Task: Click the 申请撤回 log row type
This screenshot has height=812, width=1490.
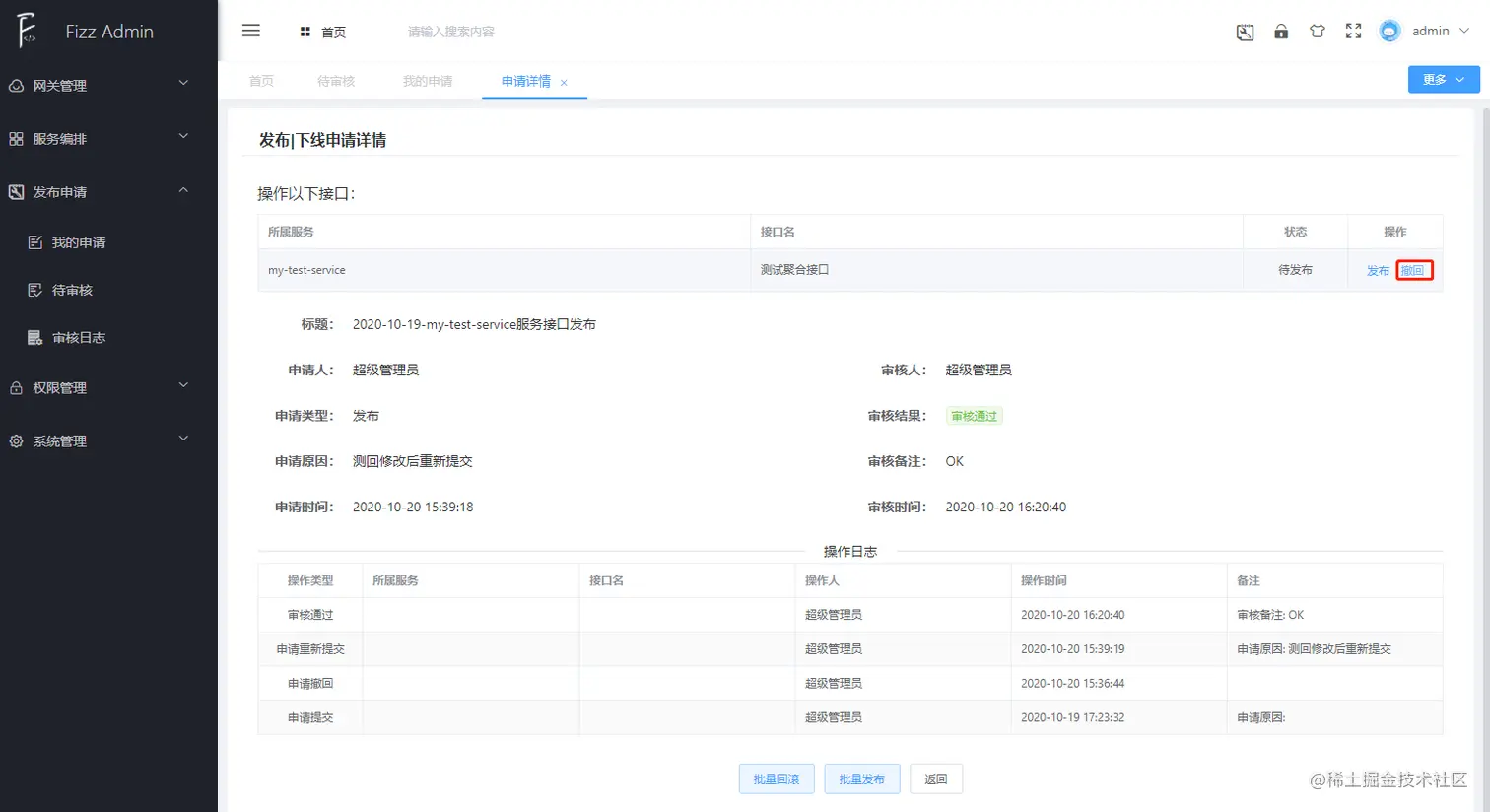Action: coord(310,684)
